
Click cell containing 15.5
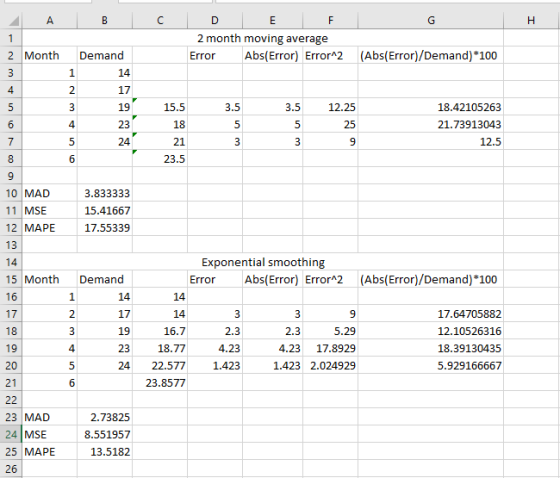pos(160,107)
